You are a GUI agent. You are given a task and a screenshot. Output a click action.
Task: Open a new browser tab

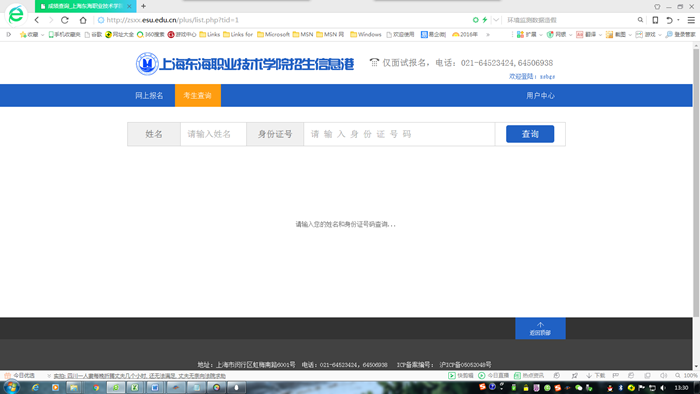143,6
